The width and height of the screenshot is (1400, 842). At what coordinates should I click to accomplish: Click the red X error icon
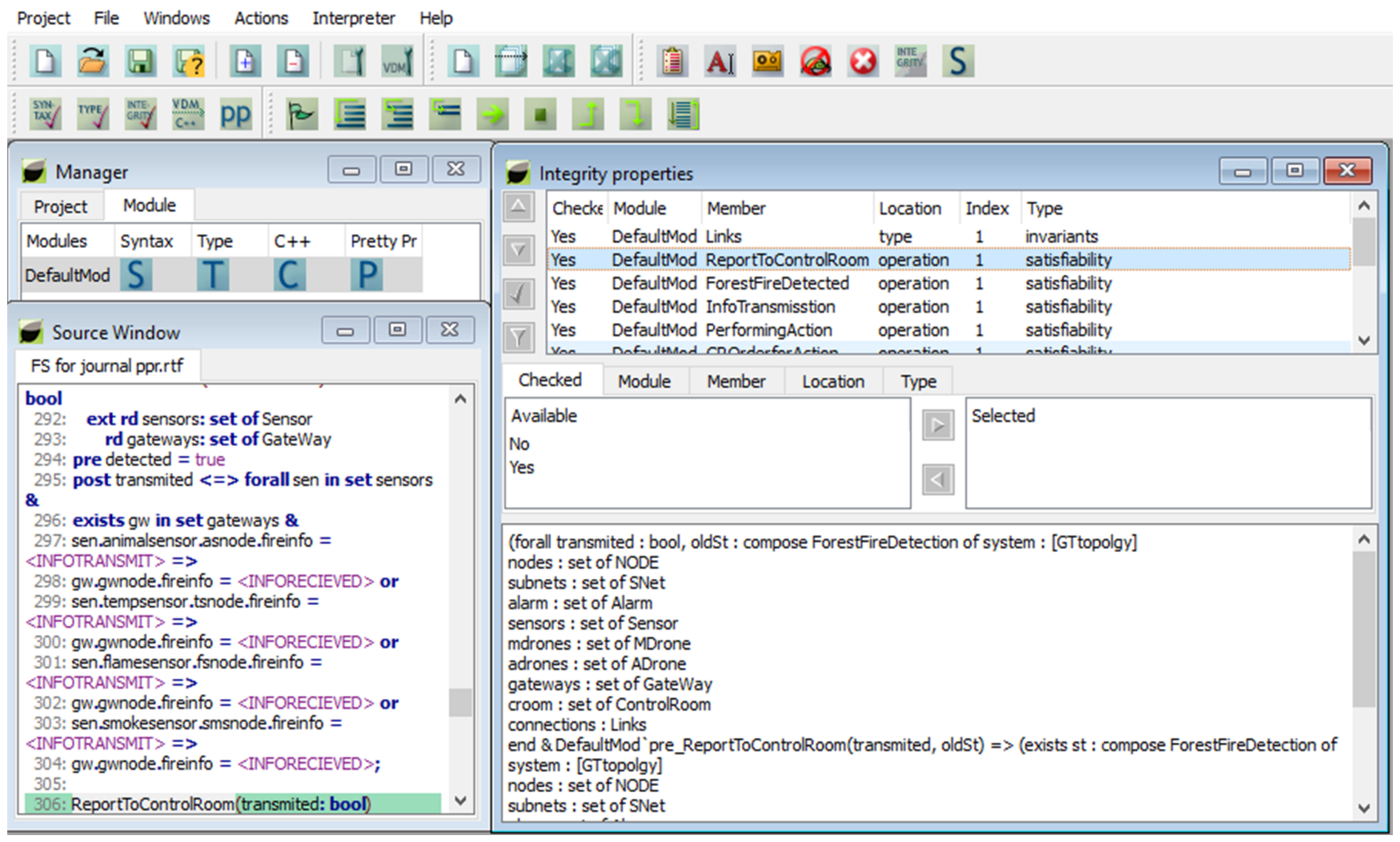(863, 61)
